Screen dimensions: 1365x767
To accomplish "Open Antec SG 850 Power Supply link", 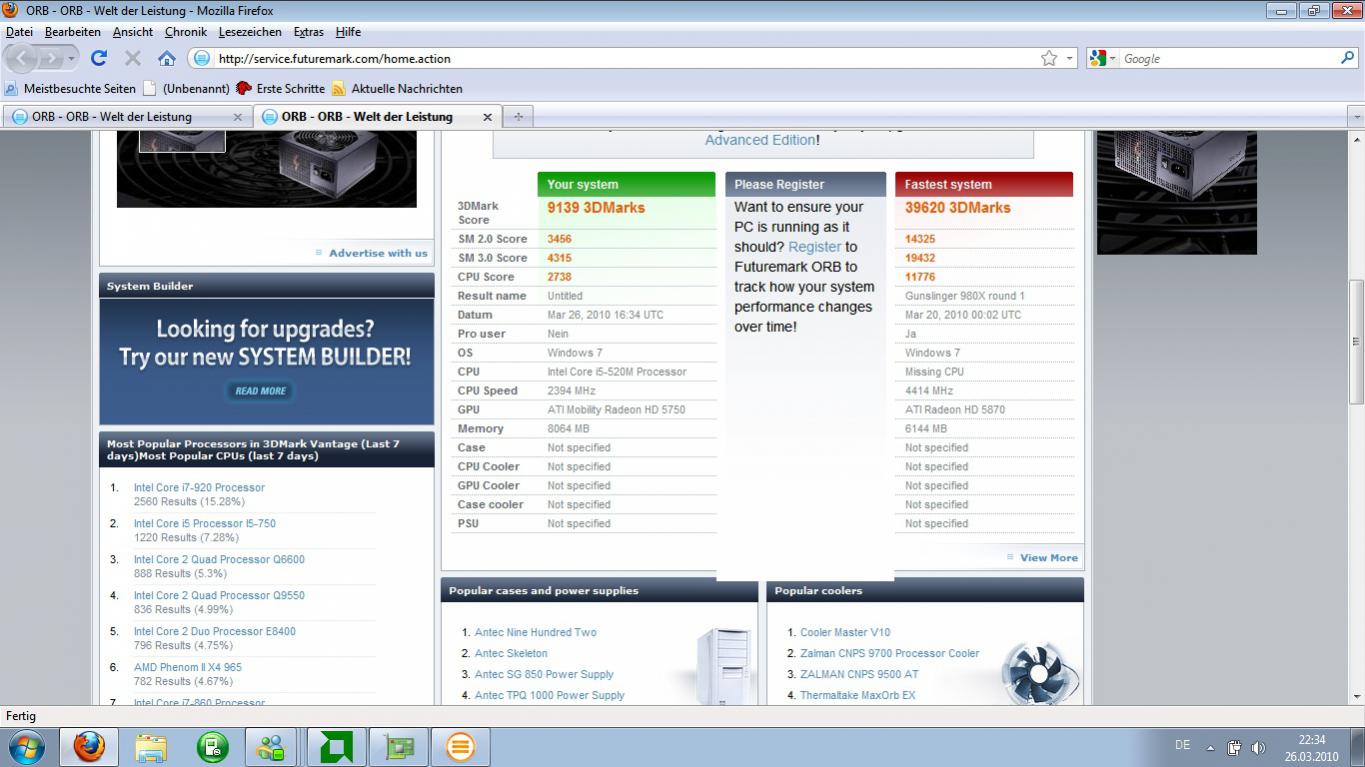I will point(544,675).
